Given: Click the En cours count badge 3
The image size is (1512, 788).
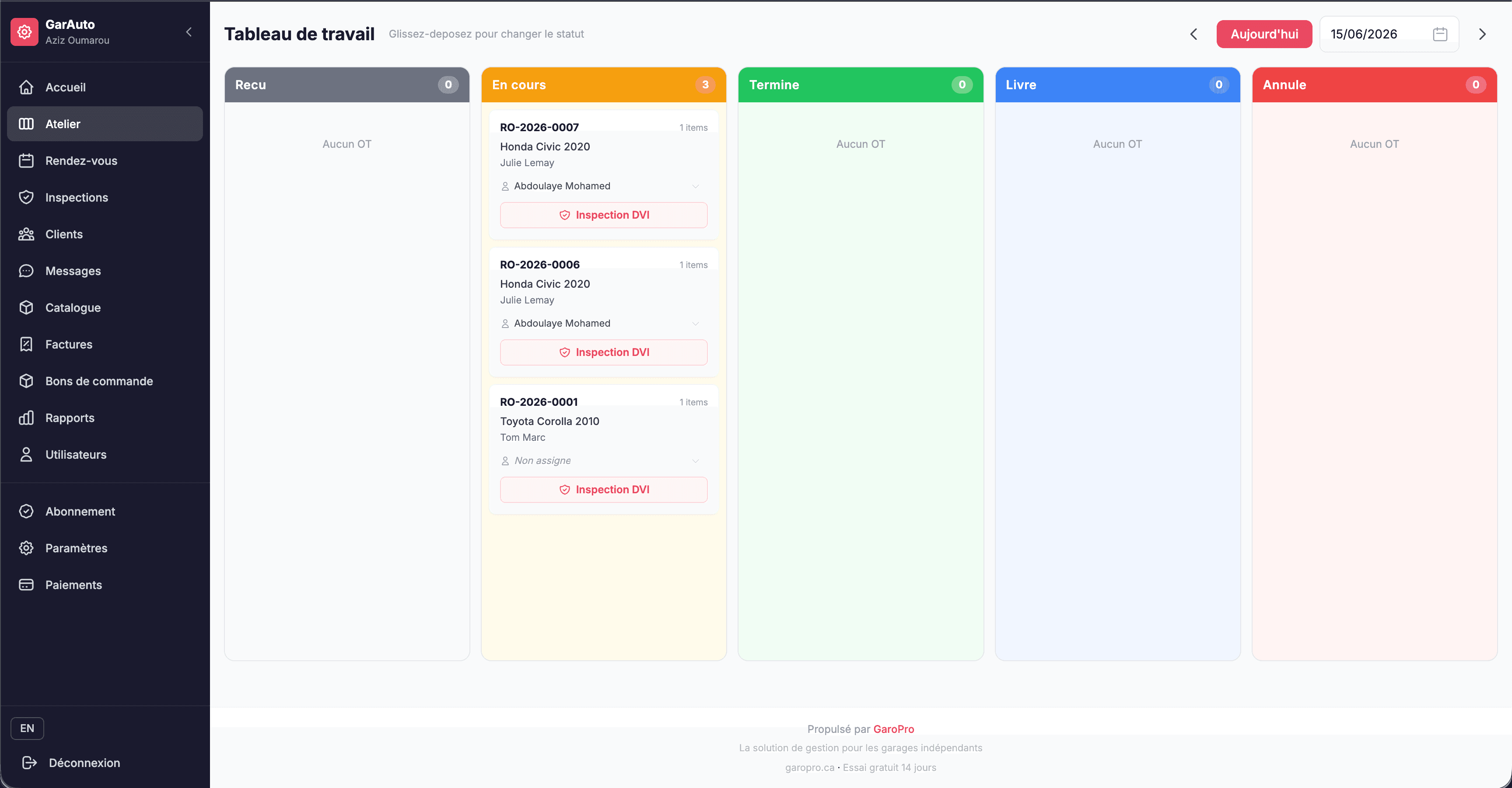Looking at the screenshot, I should coord(705,84).
